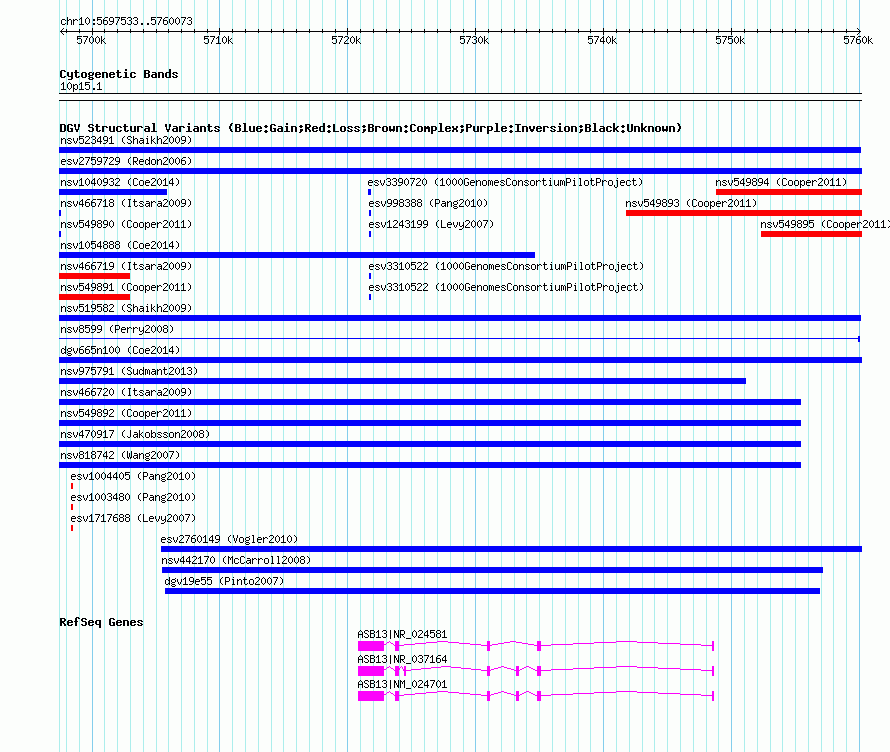
Task: Select the red loss bar of nsv549894 (Cooper2011)
Action: click(789, 192)
